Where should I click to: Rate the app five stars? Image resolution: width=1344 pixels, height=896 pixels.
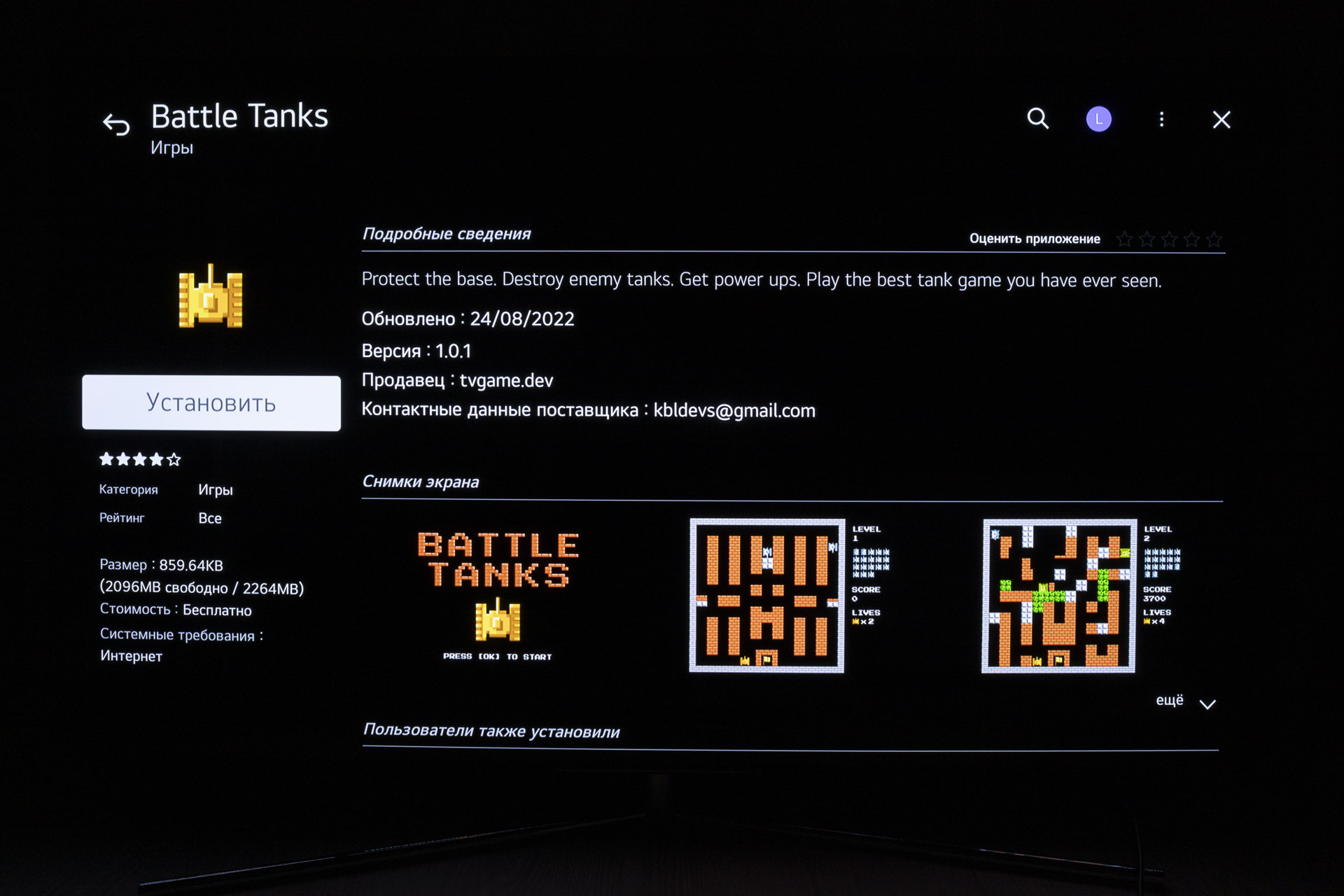pyautogui.click(x=1214, y=240)
